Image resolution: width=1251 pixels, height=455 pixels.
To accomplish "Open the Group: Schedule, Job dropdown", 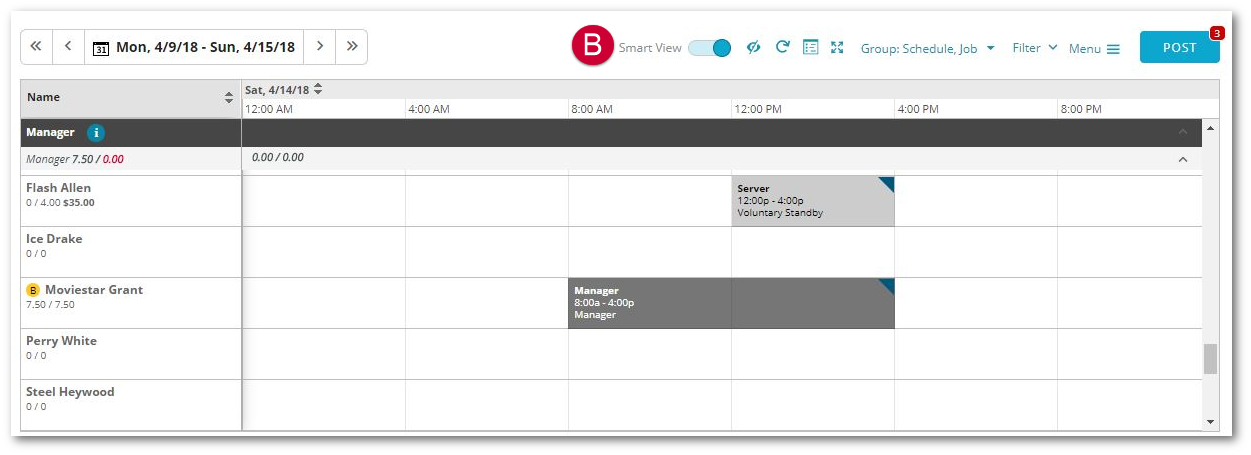I will coord(927,48).
